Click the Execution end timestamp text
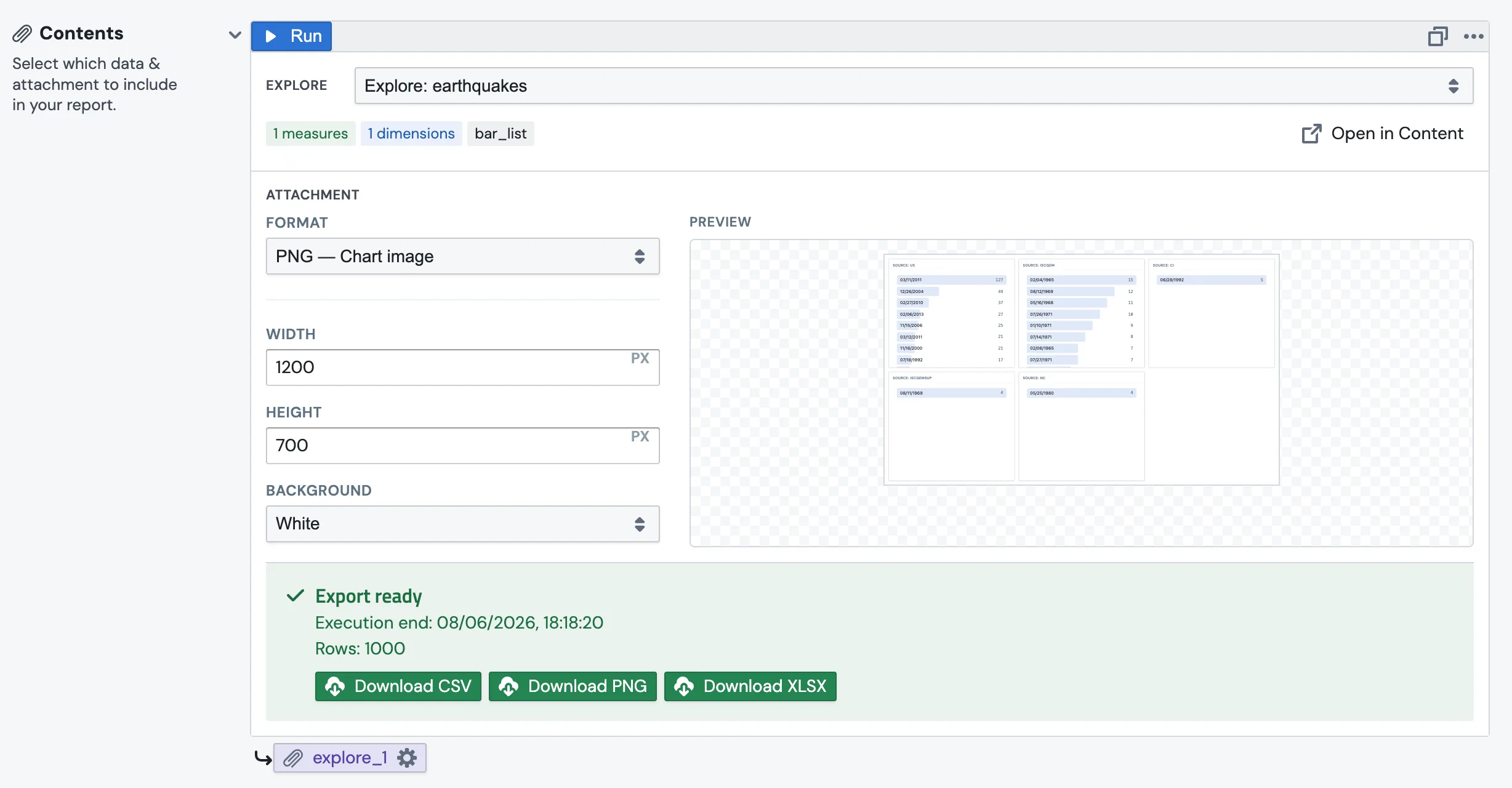Screen dimensions: 1512x788 tap(459, 623)
